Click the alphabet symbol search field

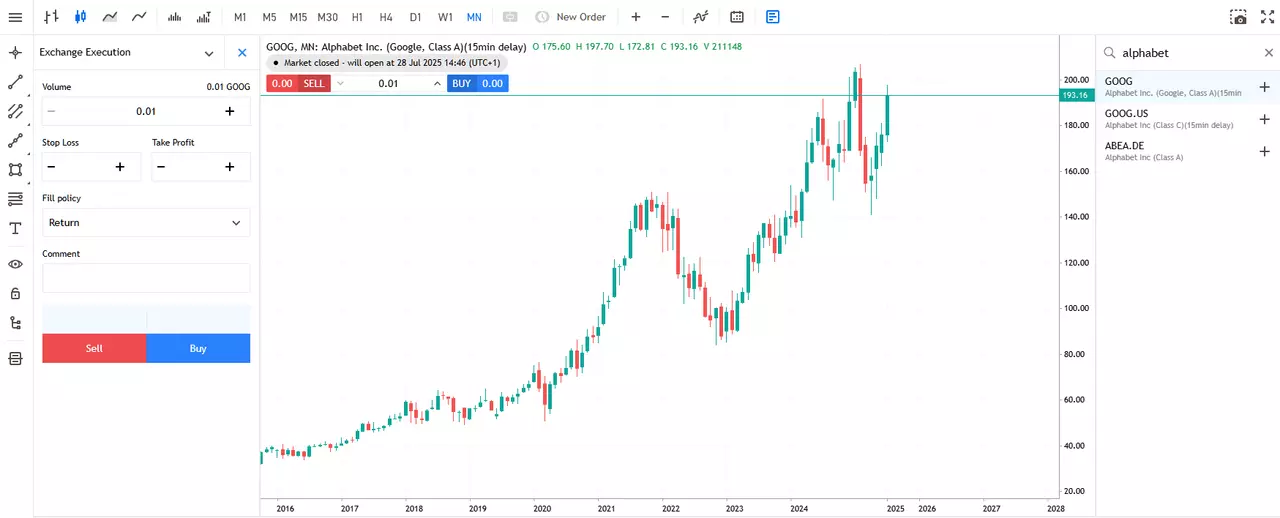pyautogui.click(x=1187, y=53)
